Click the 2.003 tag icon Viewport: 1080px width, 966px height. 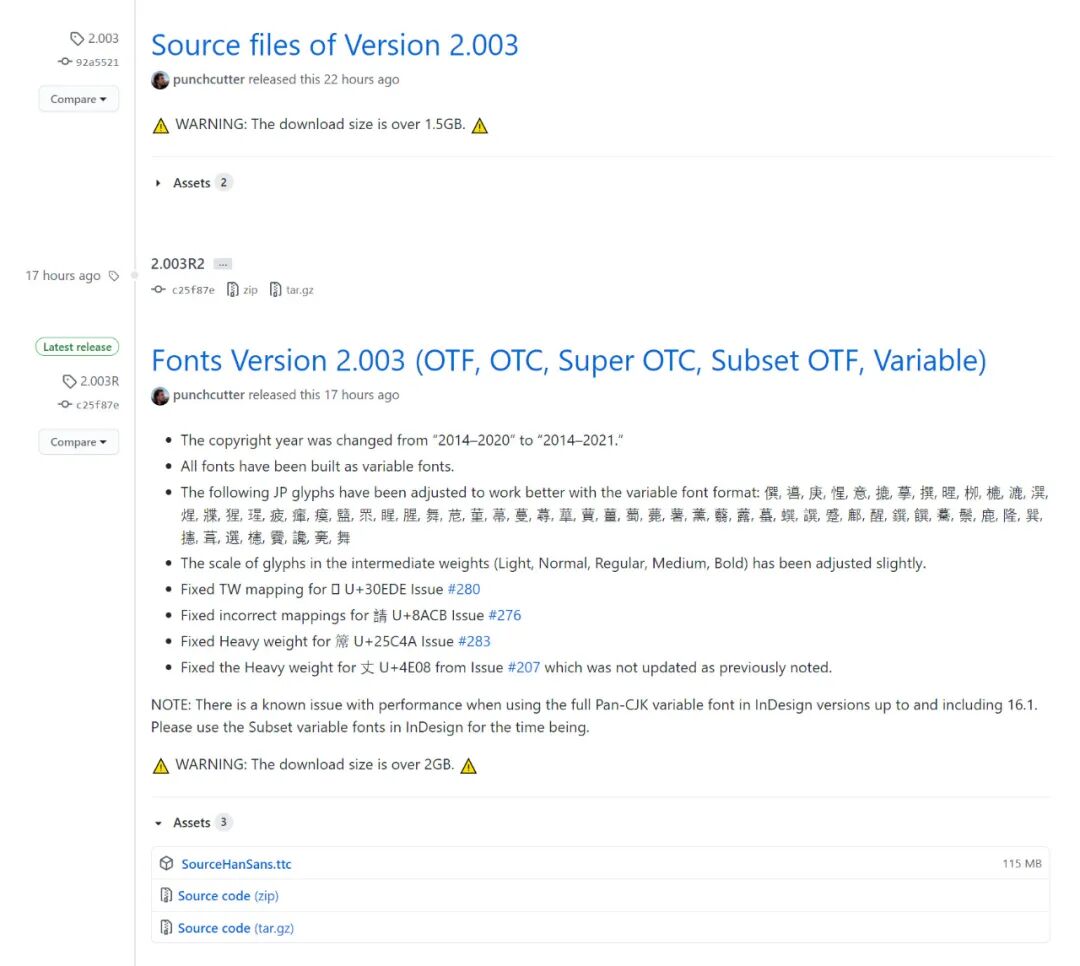tap(77, 39)
